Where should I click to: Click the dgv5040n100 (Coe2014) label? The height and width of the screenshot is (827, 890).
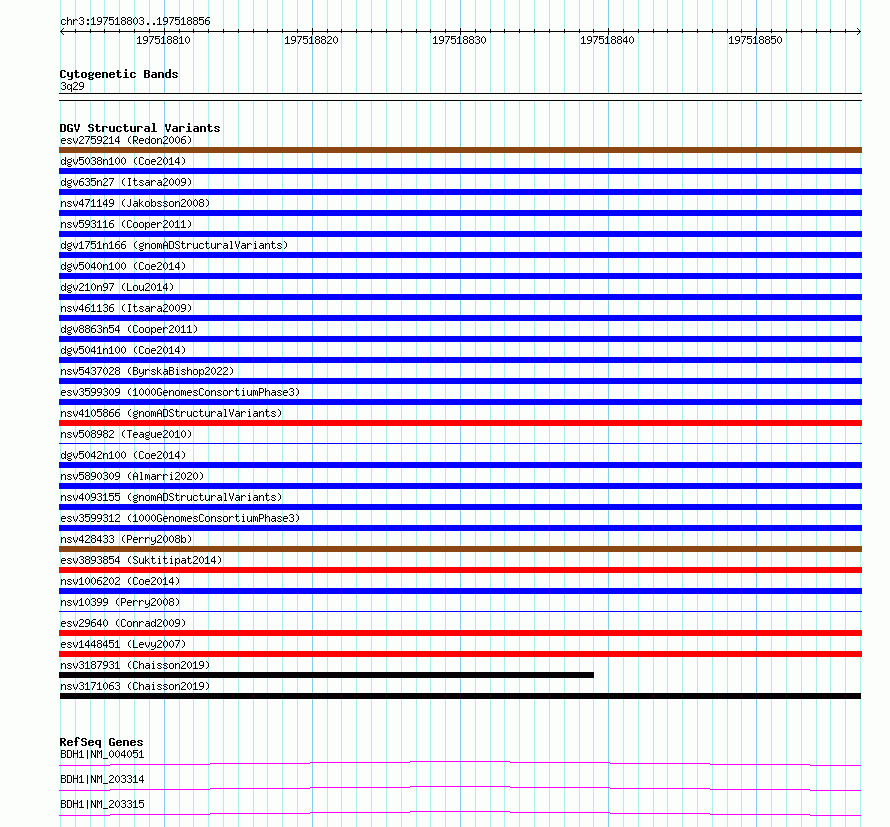coord(123,266)
